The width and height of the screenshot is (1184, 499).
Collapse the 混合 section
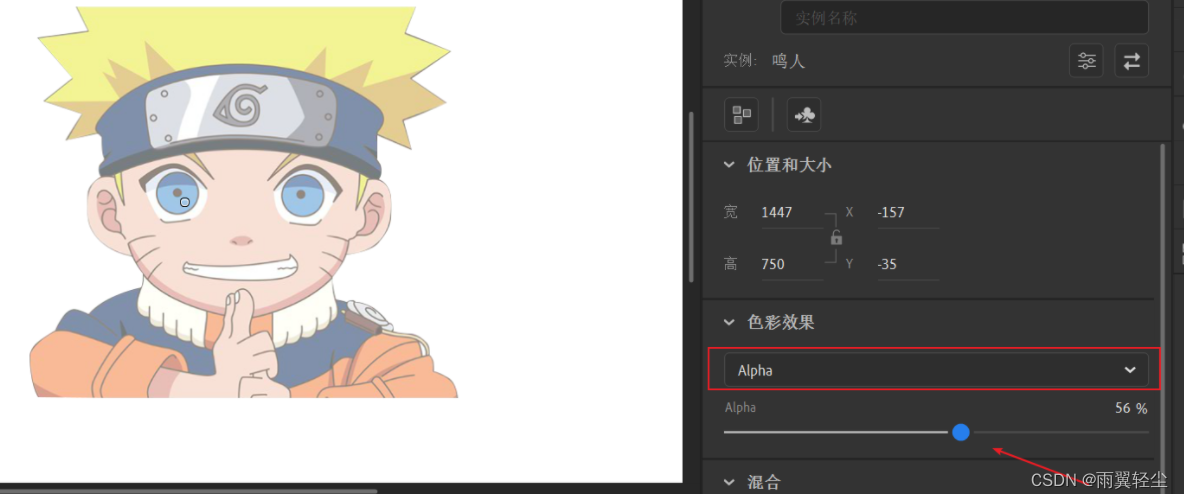pos(729,482)
